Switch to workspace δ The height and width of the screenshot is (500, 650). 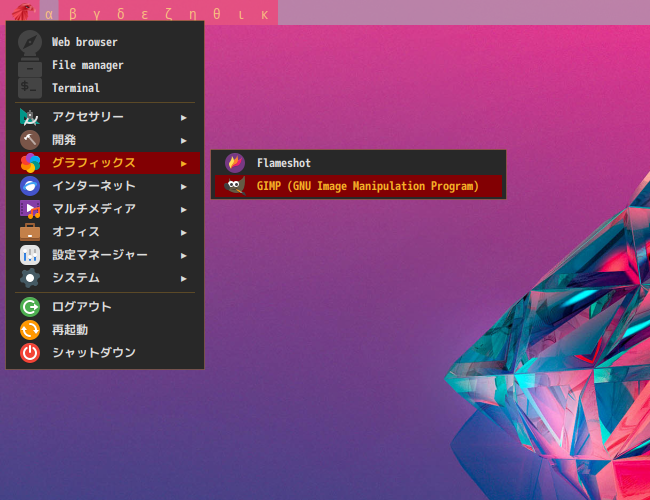point(121,15)
